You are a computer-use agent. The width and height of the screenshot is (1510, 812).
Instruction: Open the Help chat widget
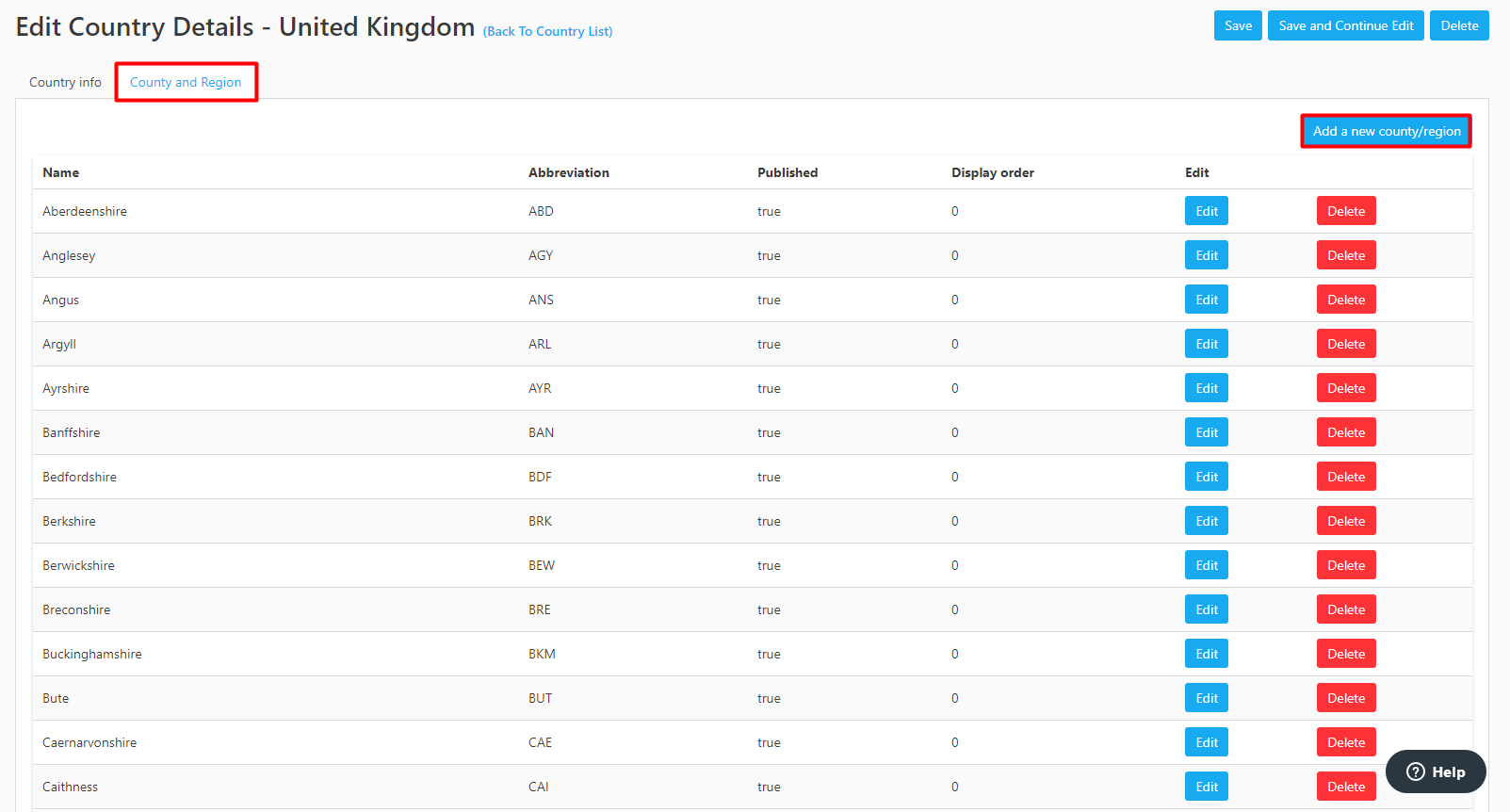pyautogui.click(x=1435, y=771)
